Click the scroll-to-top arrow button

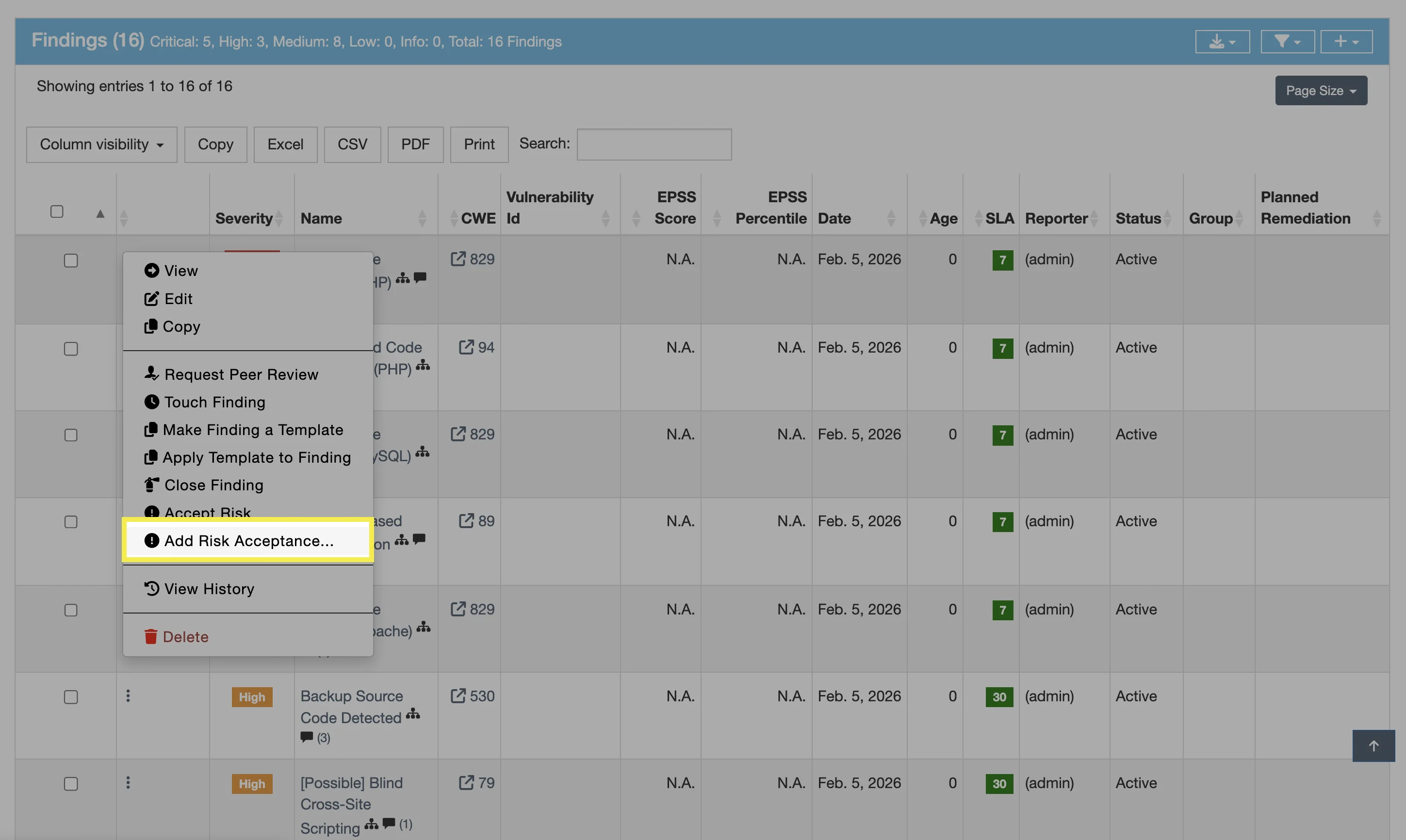pos(1373,745)
